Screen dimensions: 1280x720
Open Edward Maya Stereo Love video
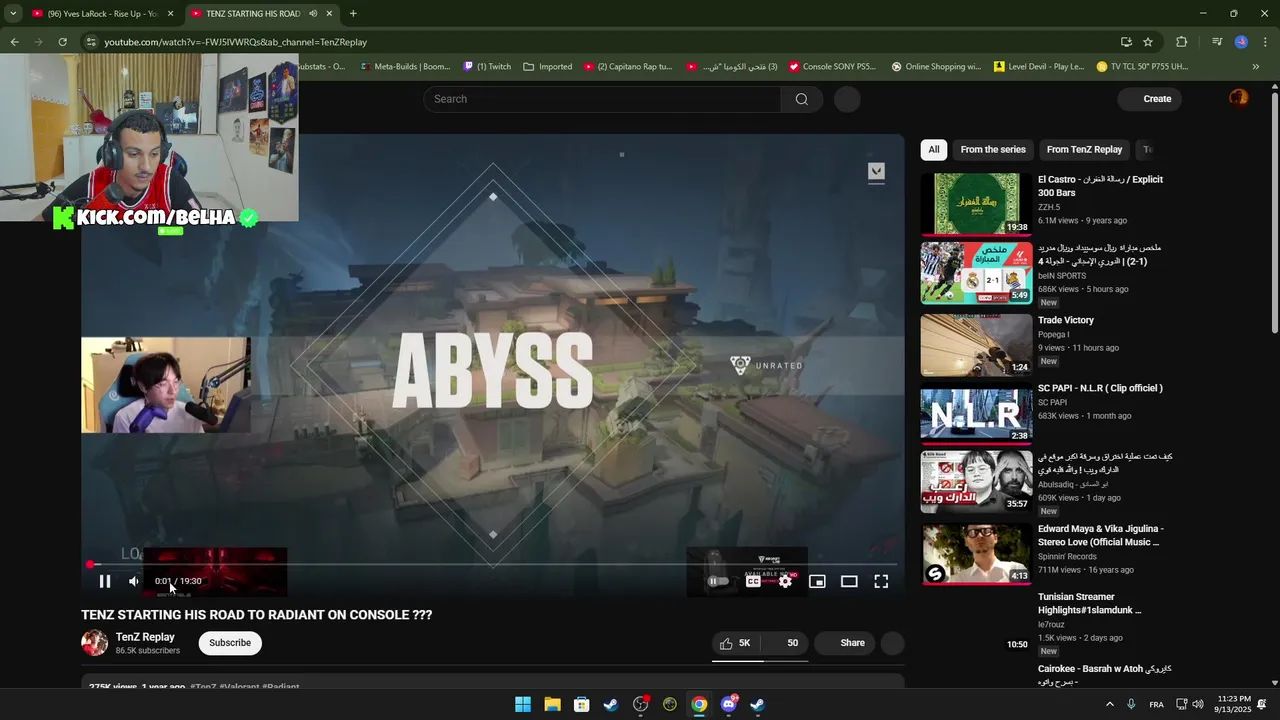tap(1100, 535)
